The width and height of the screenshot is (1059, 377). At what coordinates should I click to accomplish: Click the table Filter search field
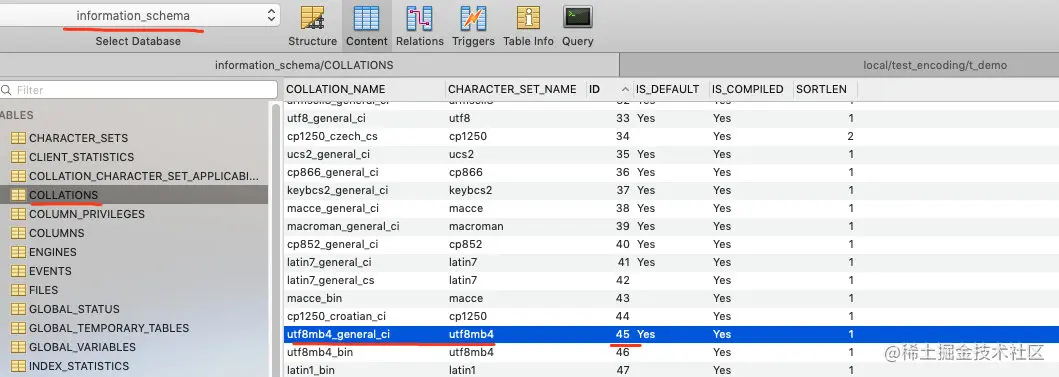click(138, 90)
